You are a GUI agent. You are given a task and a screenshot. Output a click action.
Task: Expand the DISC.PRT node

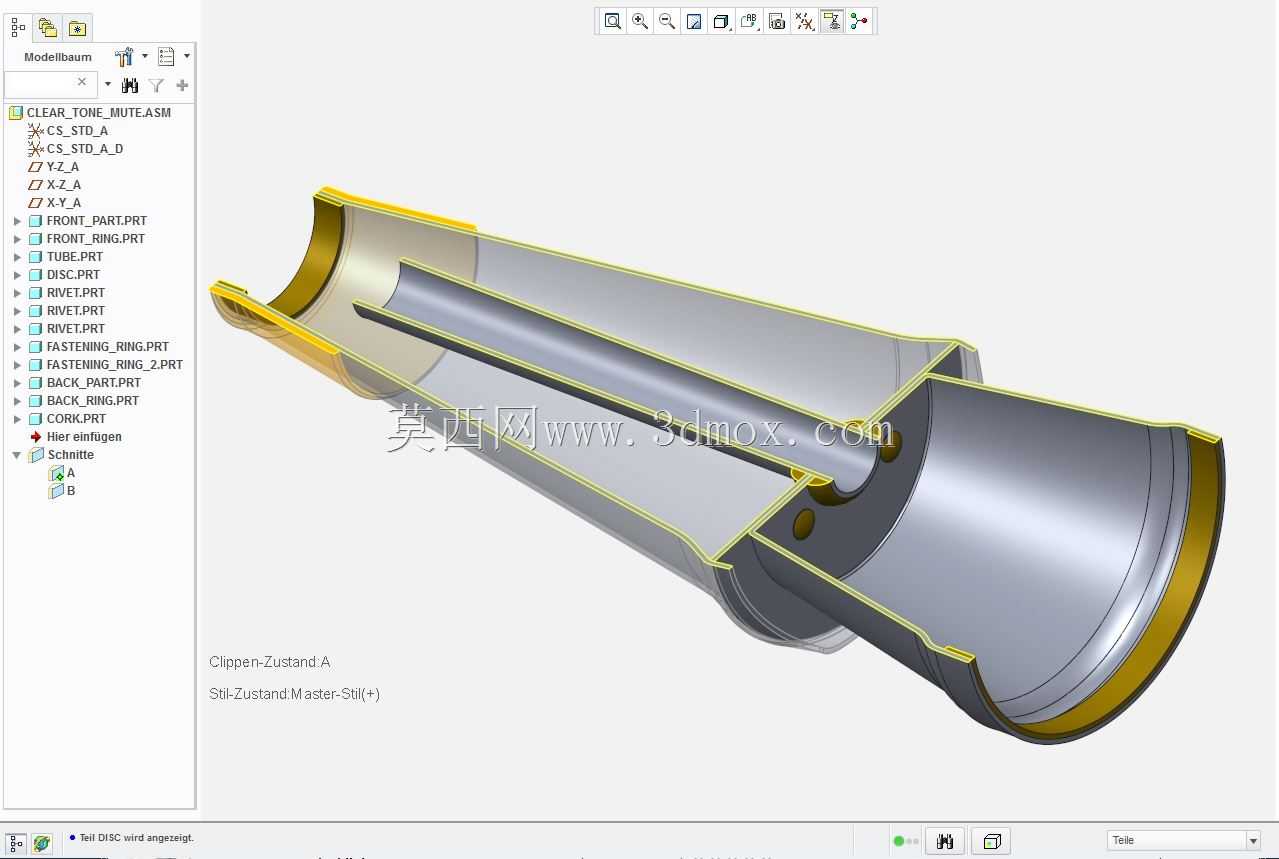point(17,275)
